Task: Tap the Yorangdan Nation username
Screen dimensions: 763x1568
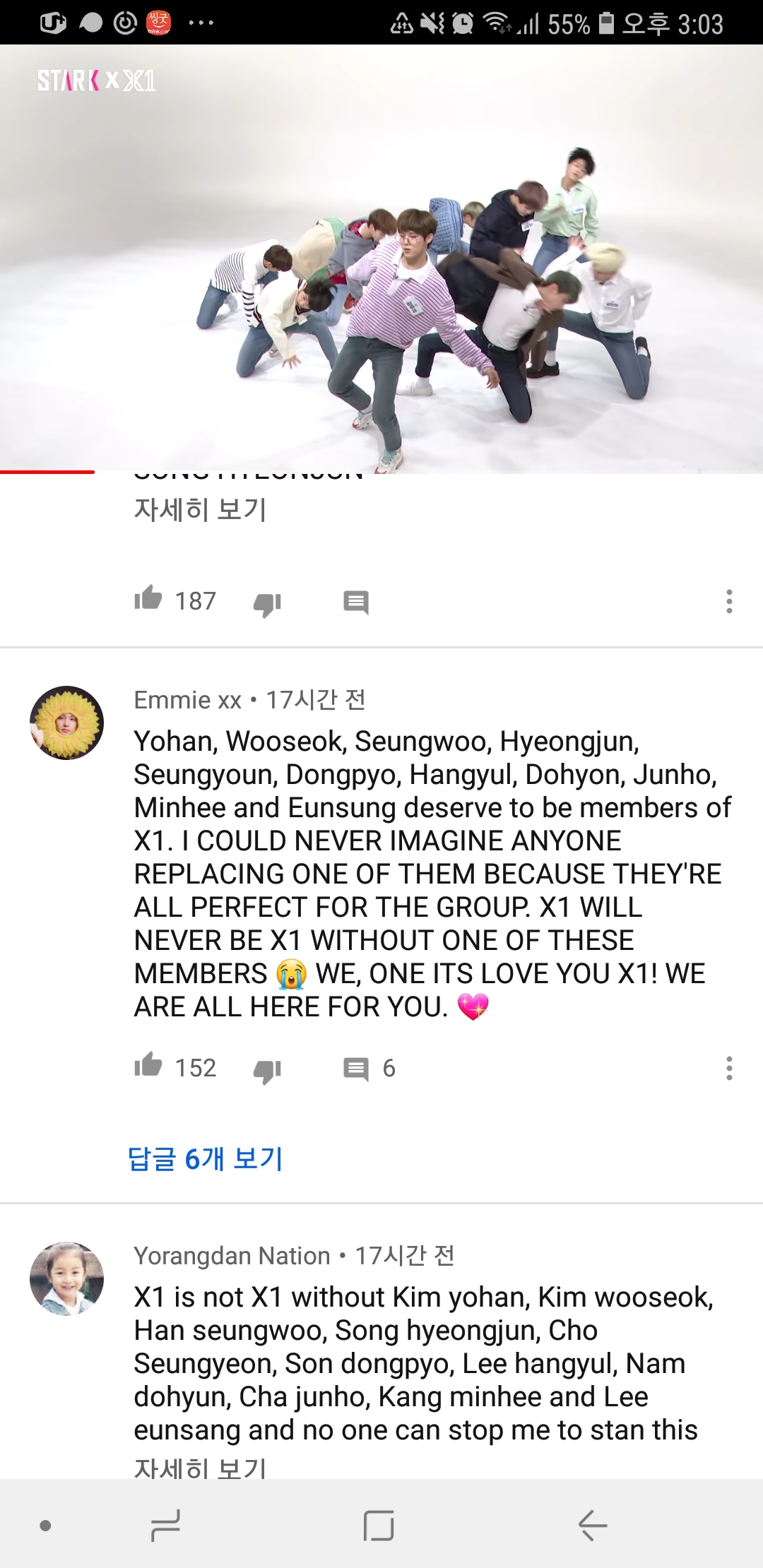Action: [232, 1256]
